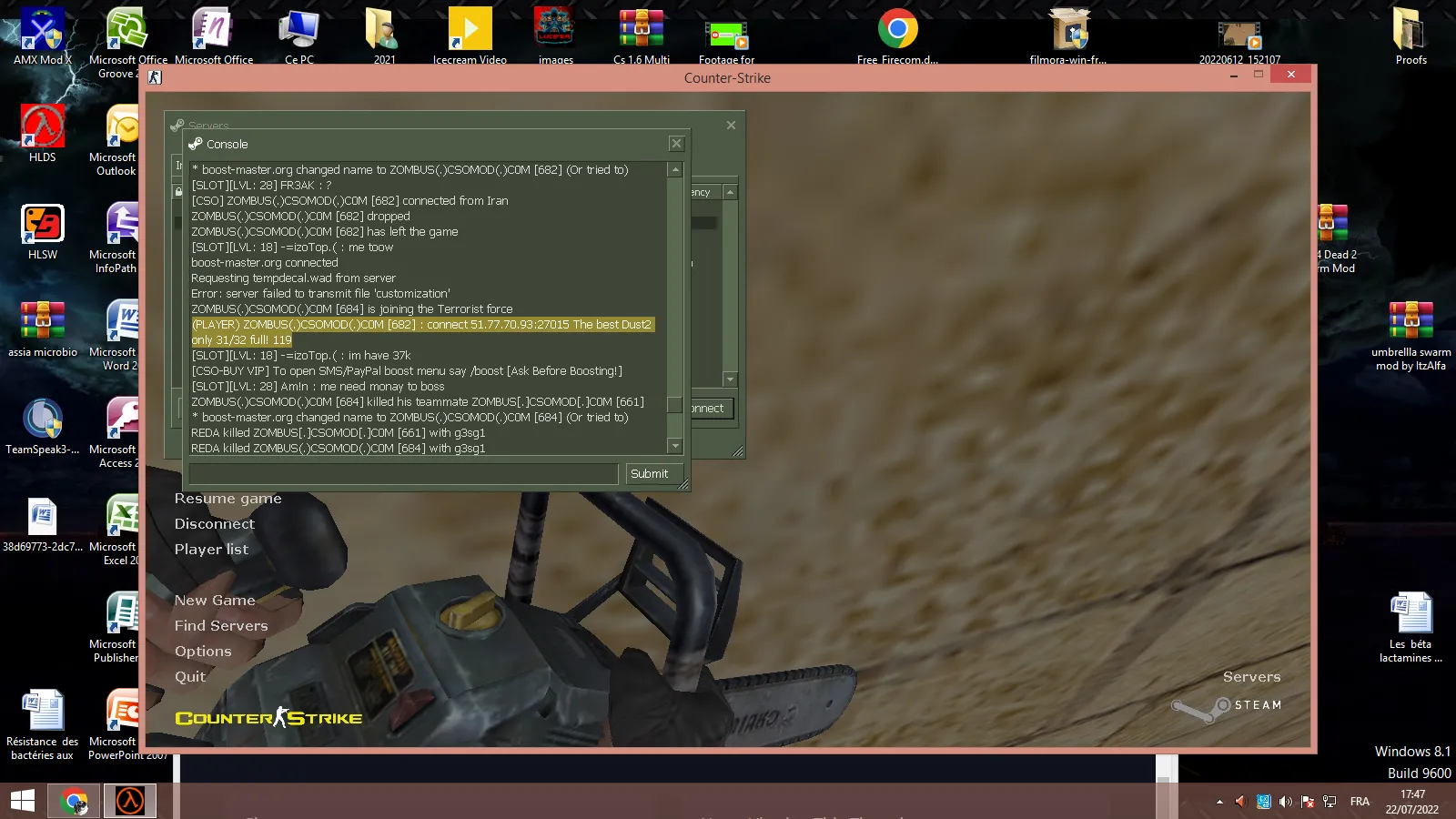Launch the HLDS desktop shortcut
Image resolution: width=1456 pixels, height=819 pixels.
(x=42, y=133)
